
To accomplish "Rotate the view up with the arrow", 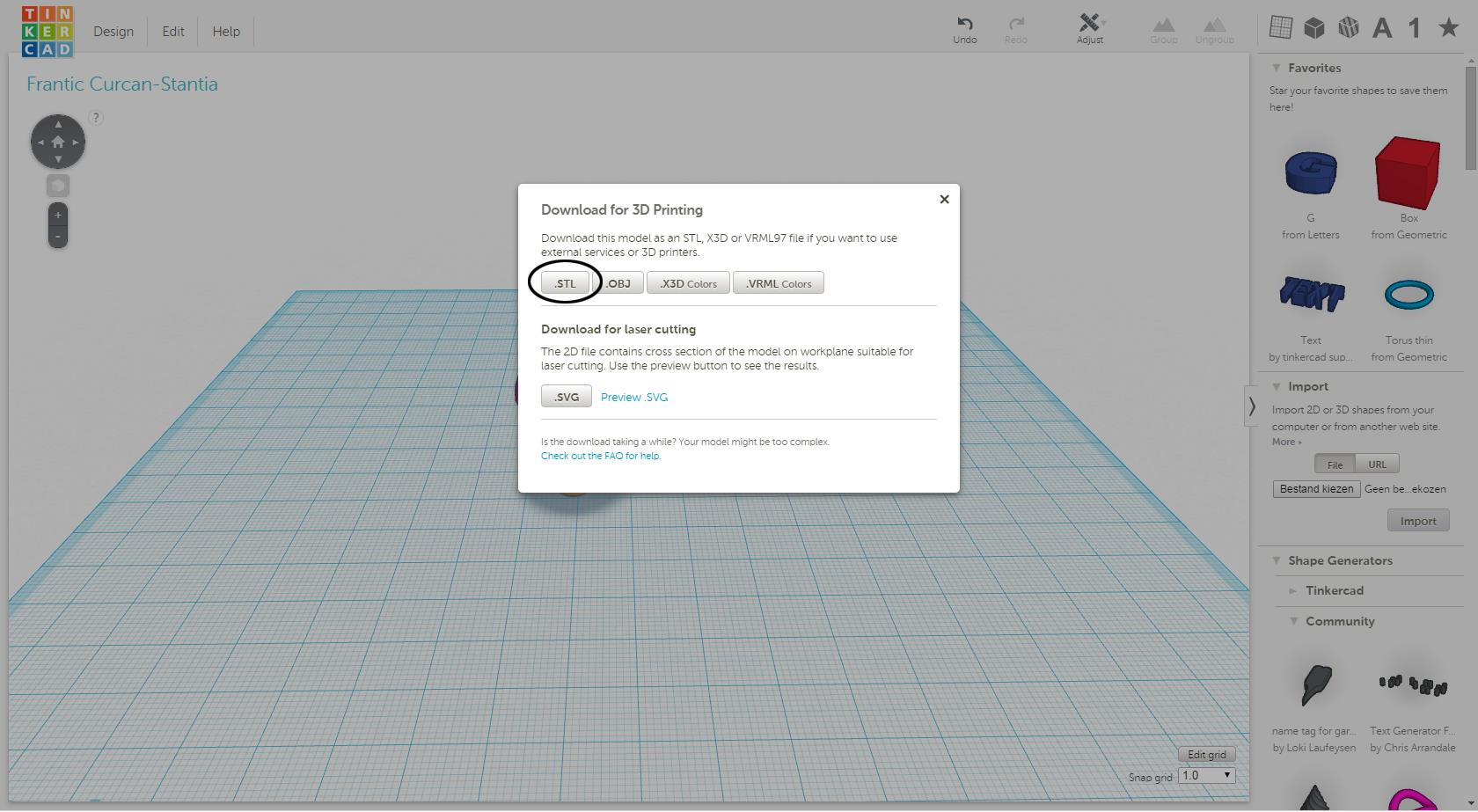I will 58,124.
